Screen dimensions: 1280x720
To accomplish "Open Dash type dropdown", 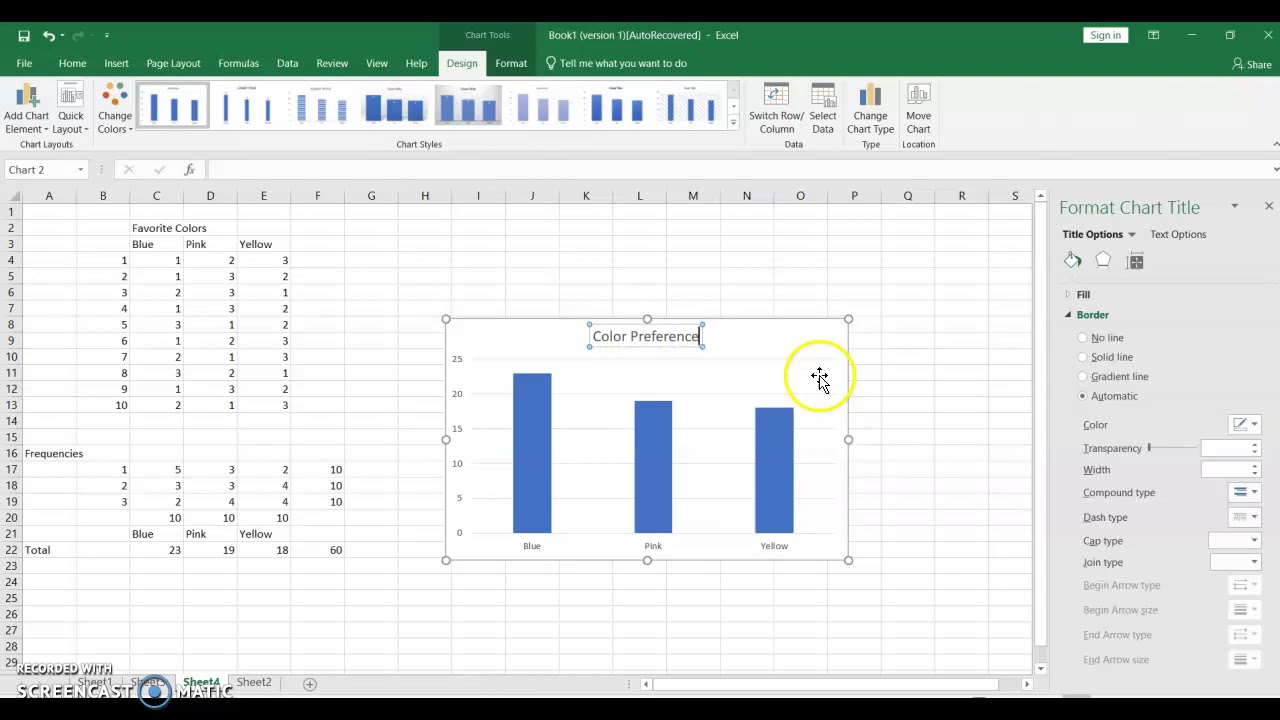I will coord(1245,517).
